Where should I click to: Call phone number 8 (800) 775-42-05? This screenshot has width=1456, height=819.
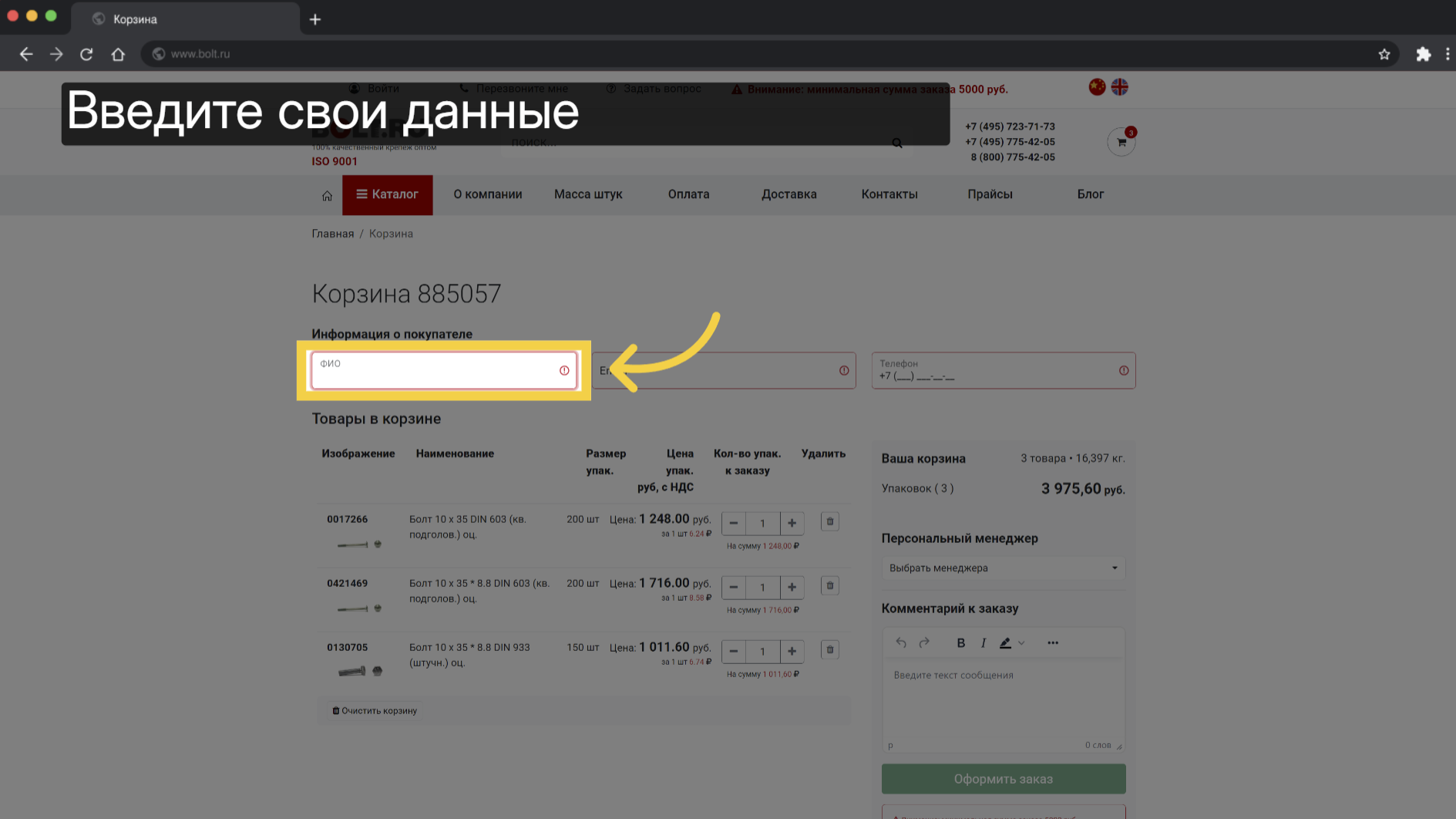1013,157
